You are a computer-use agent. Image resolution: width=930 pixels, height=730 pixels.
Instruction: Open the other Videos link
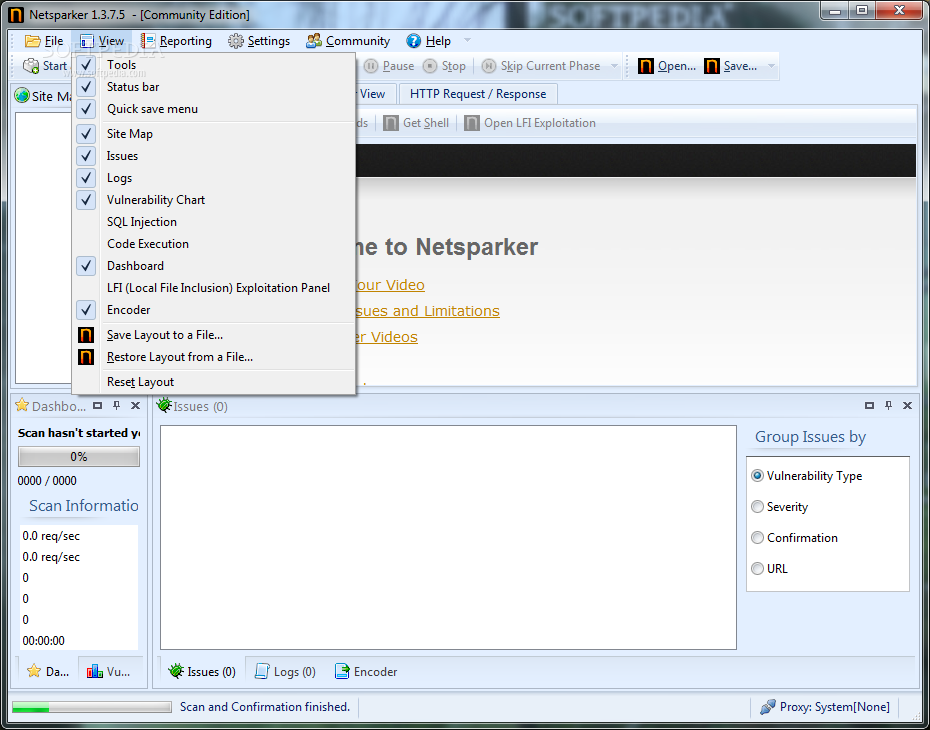tap(386, 337)
